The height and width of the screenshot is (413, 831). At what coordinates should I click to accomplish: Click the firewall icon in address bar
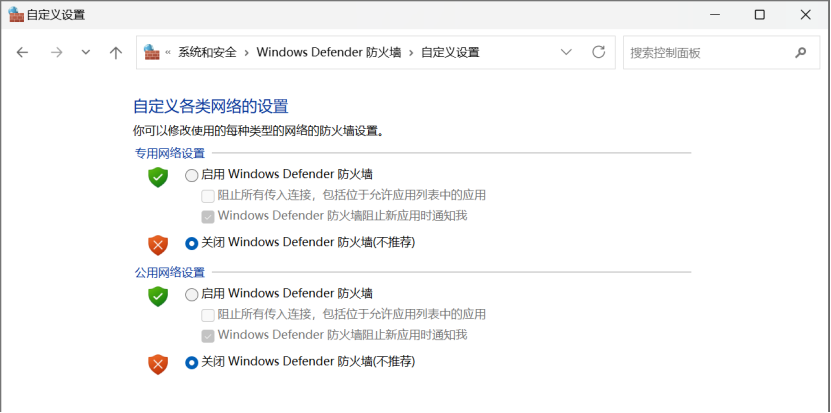152,52
